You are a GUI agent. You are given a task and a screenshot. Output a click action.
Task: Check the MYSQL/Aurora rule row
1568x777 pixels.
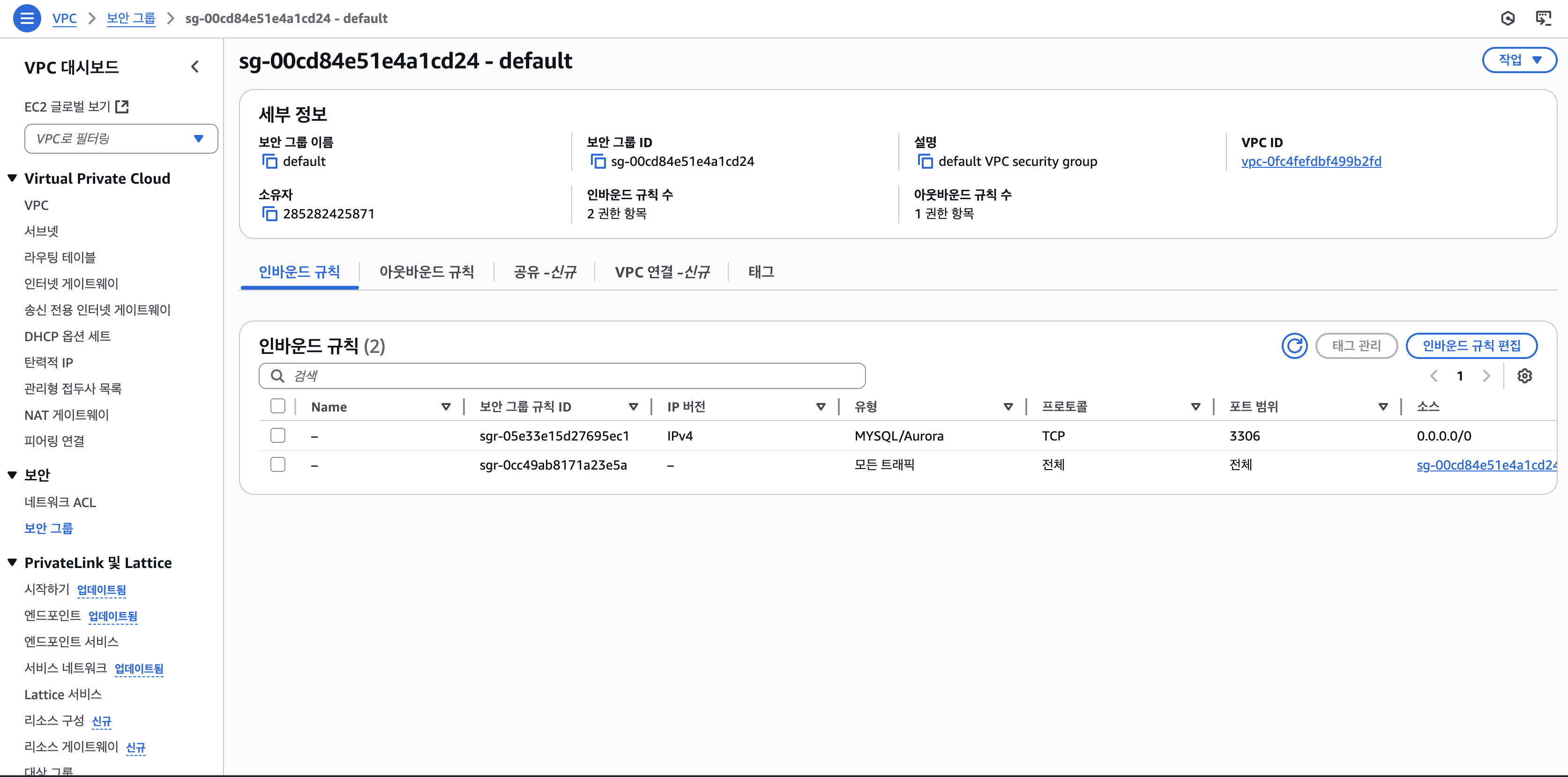click(277, 435)
